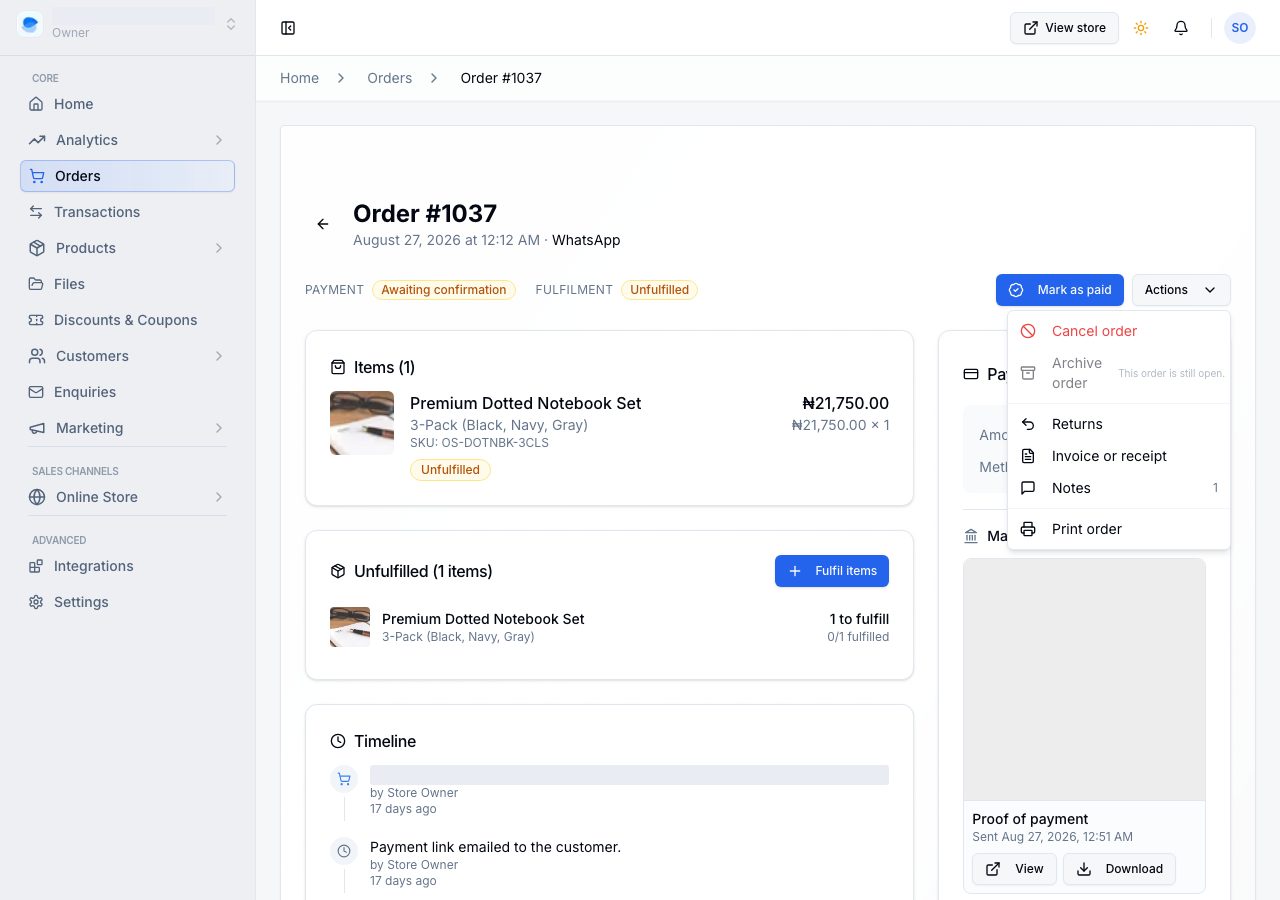This screenshot has width=1280, height=900.
Task: Click the Marketing megaphone icon
Action: pos(37,428)
